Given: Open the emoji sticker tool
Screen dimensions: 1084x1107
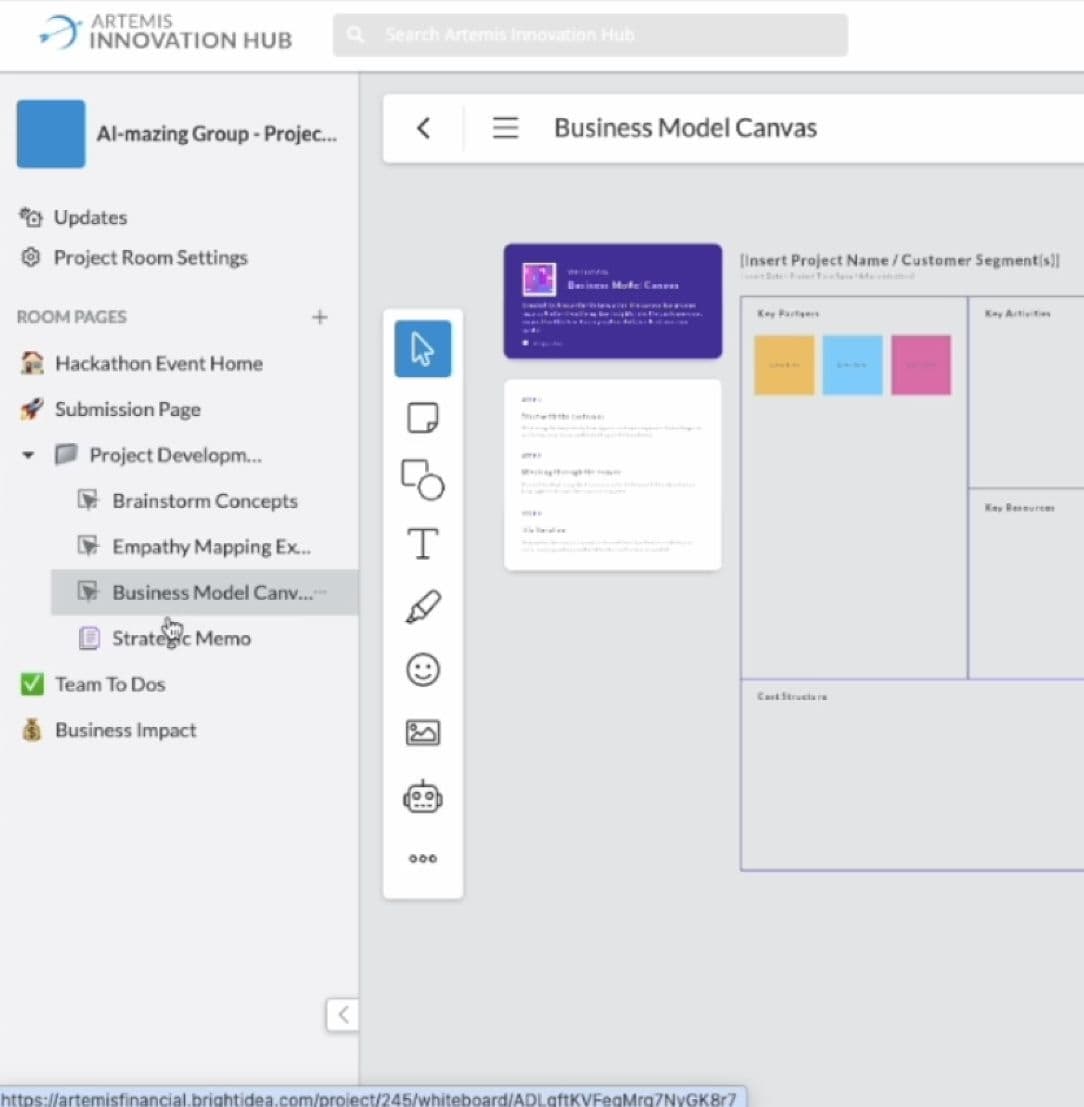Looking at the screenshot, I should pos(422,669).
